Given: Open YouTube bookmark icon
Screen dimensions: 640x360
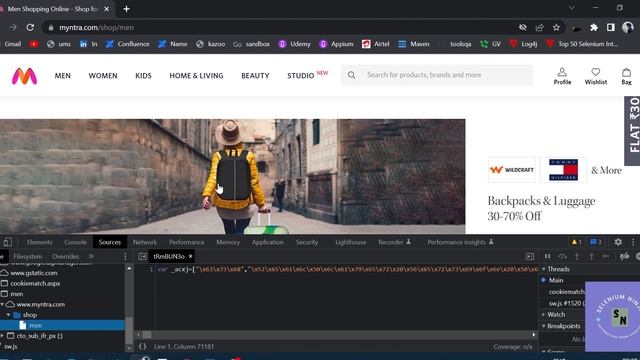Looking at the screenshot, I should (x=34, y=44).
